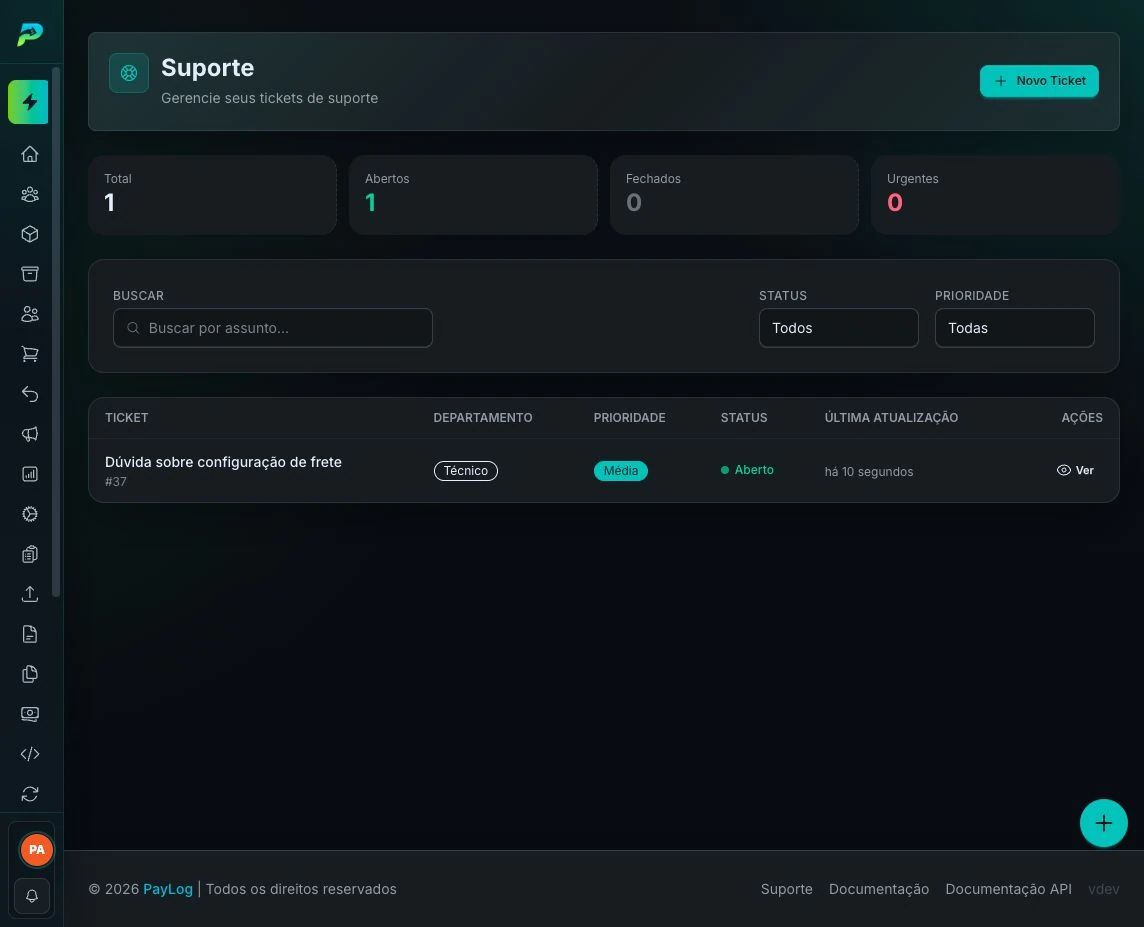Click the TICKET column header

click(126, 418)
